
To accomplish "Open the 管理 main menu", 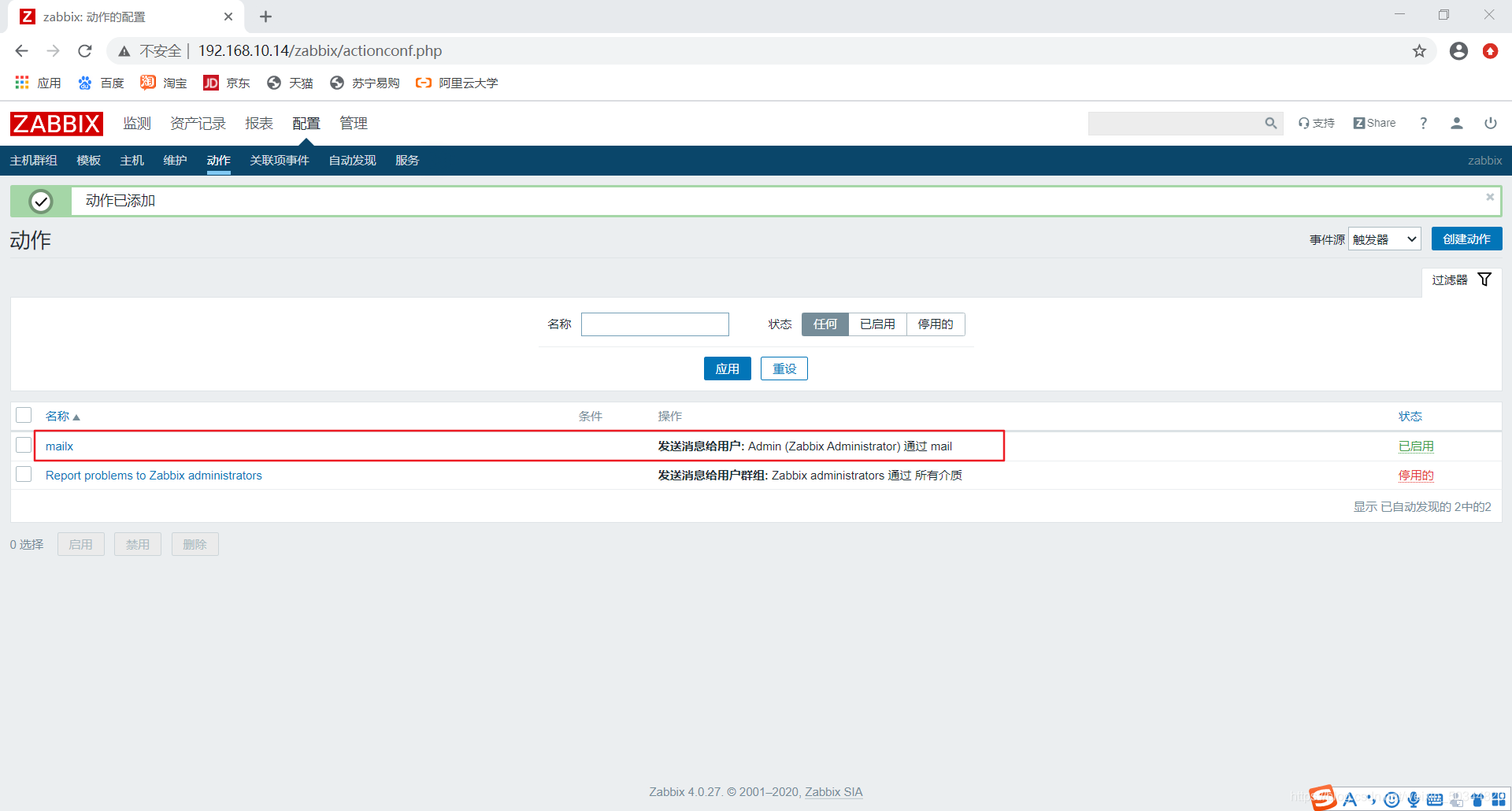I will coord(354,124).
